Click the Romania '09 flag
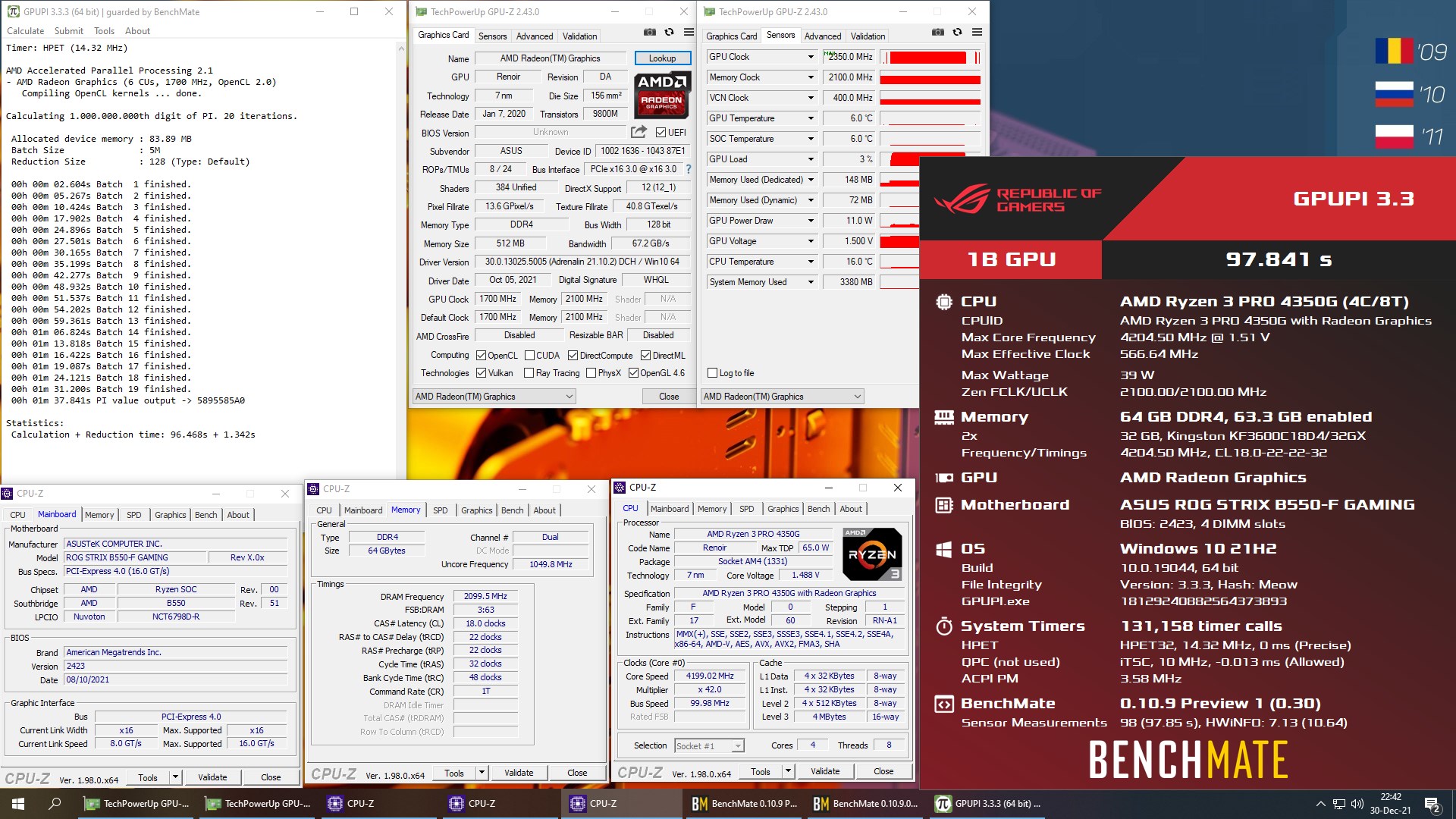The image size is (1456, 819). coord(1394,51)
